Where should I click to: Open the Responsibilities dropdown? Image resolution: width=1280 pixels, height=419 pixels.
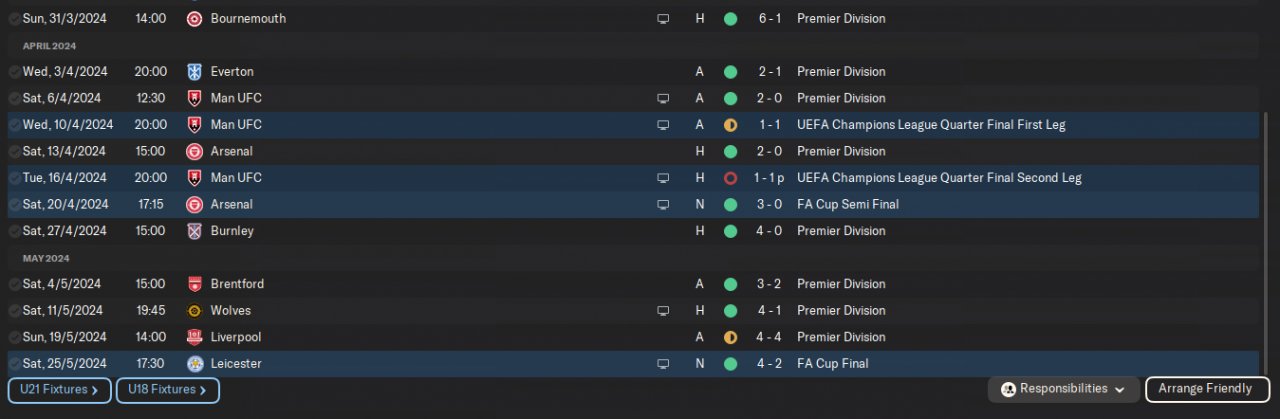[x=1063, y=389]
